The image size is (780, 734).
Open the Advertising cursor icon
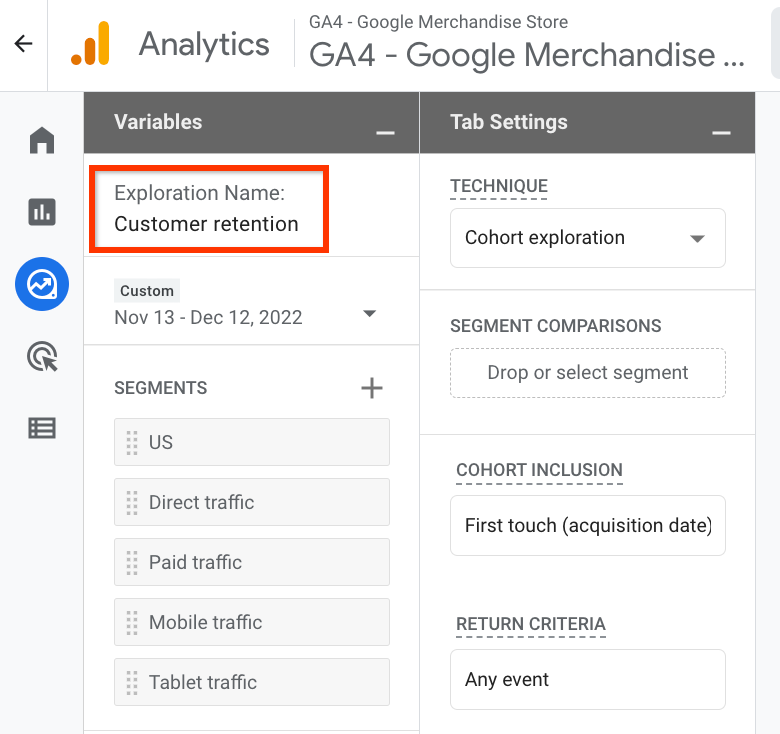pyautogui.click(x=42, y=356)
